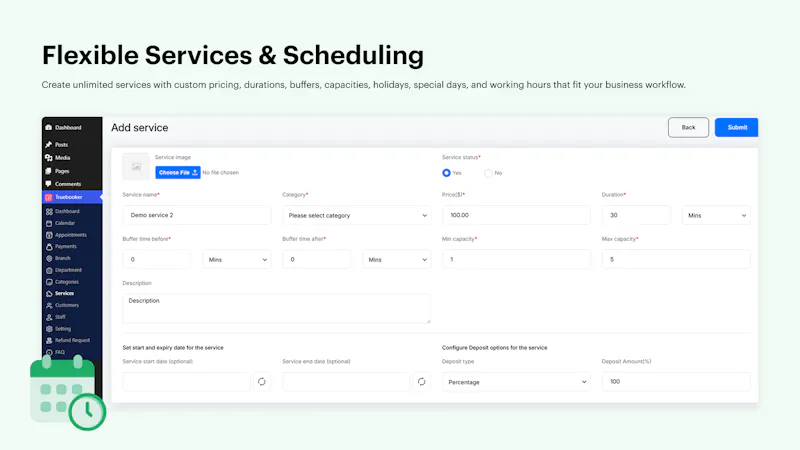Click the Branch location icon
Screen dimensions: 800x450
coord(49,259)
